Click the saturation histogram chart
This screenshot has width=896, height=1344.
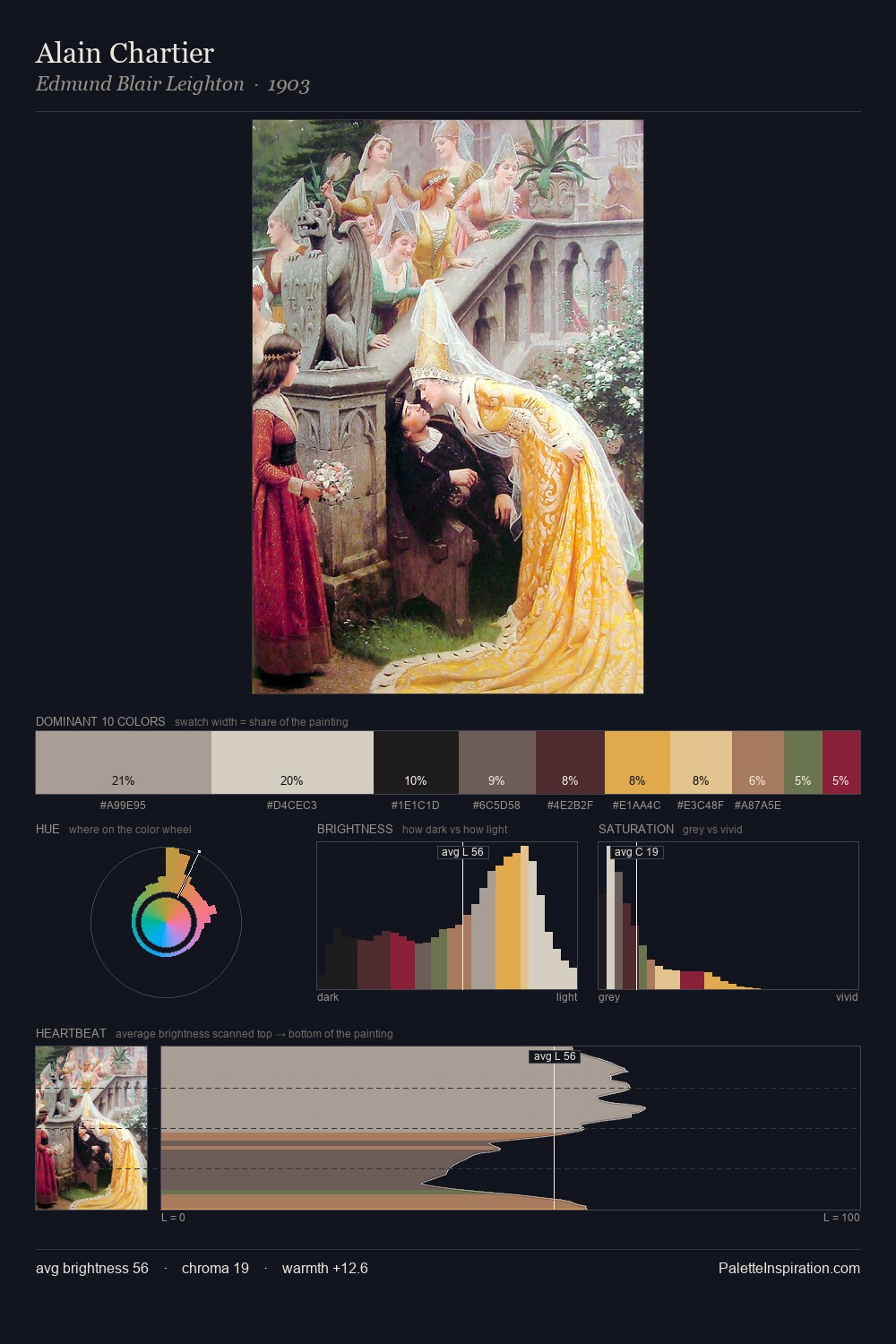(728, 916)
